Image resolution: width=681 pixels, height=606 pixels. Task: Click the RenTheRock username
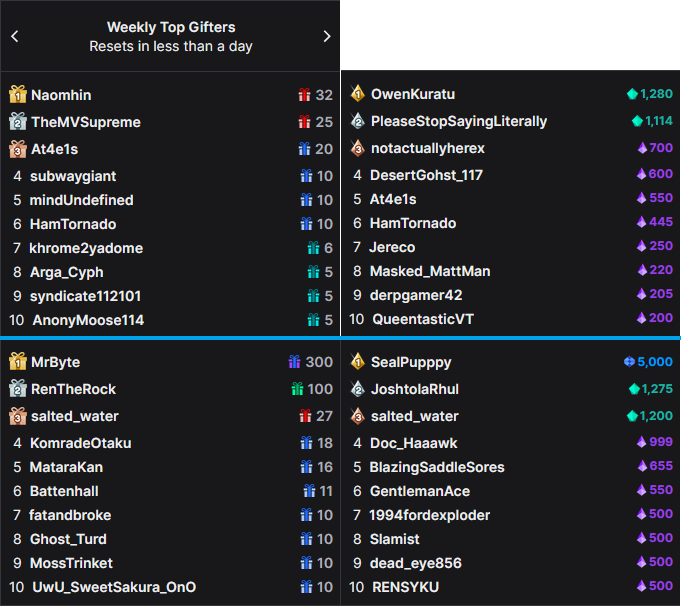(x=73, y=389)
